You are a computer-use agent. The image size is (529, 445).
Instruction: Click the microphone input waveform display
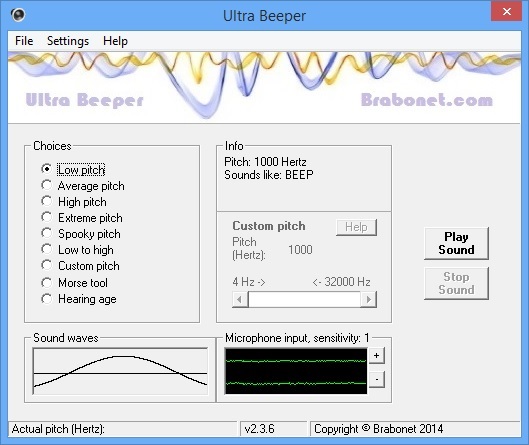(x=296, y=371)
